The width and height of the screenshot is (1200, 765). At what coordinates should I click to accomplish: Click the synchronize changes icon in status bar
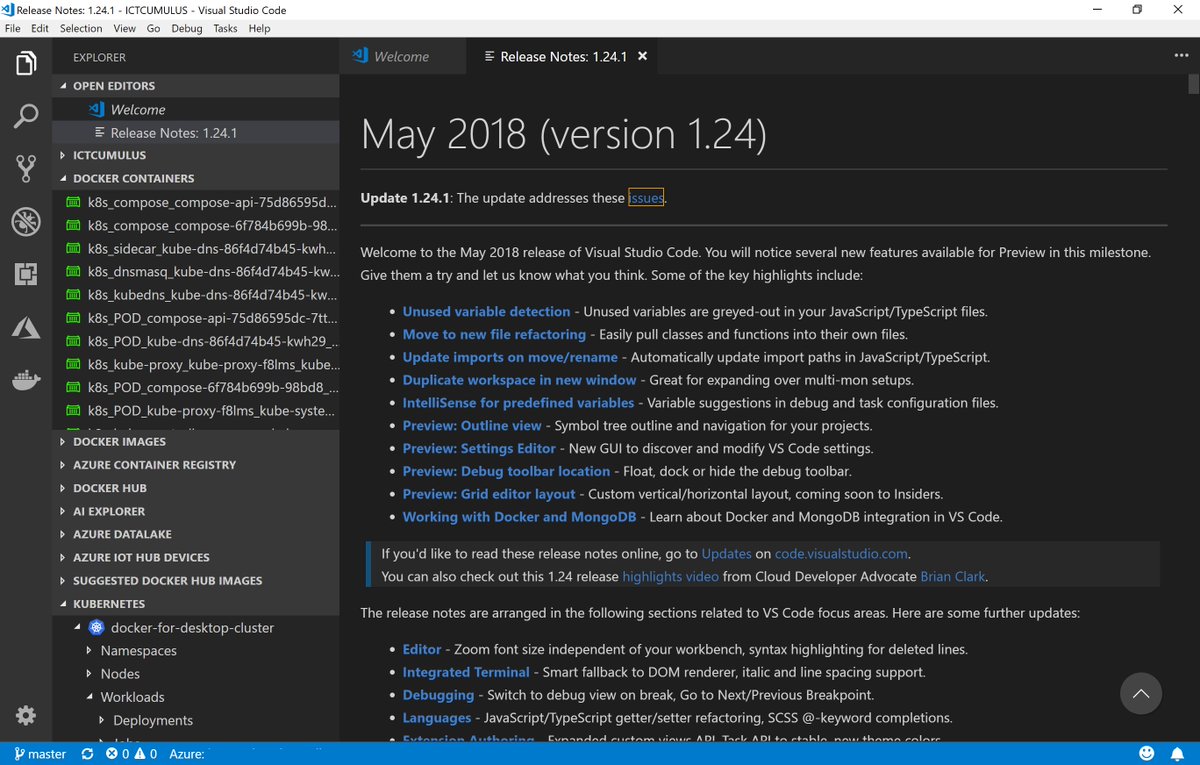[x=87, y=754]
